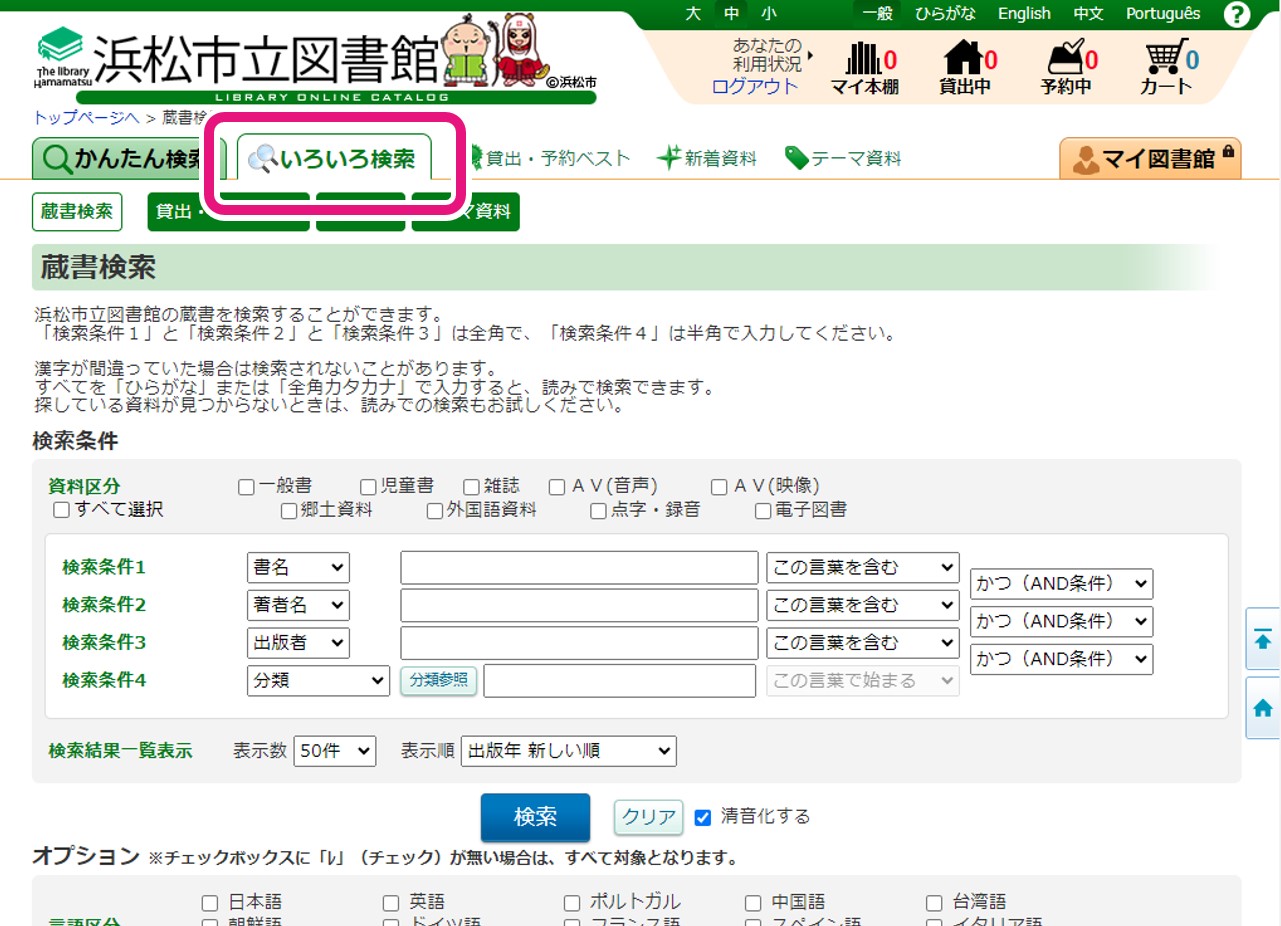This screenshot has width=1281, height=926.
Task: Open 貸出・予約ベスト tab
Action: point(549,158)
